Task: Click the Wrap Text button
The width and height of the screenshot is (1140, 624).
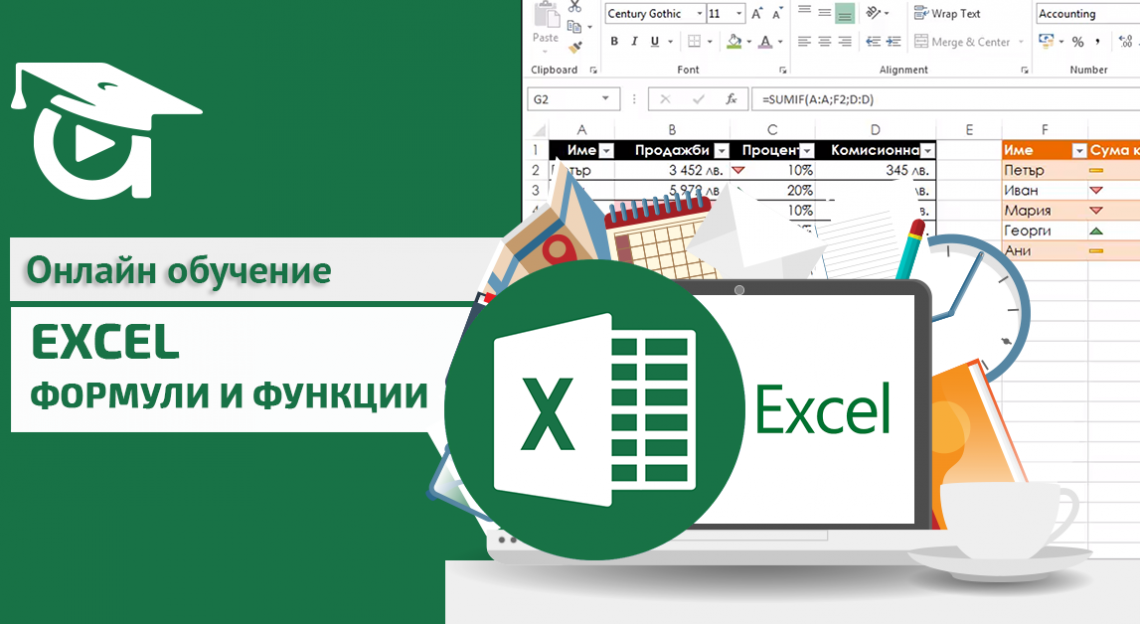Action: pos(947,13)
